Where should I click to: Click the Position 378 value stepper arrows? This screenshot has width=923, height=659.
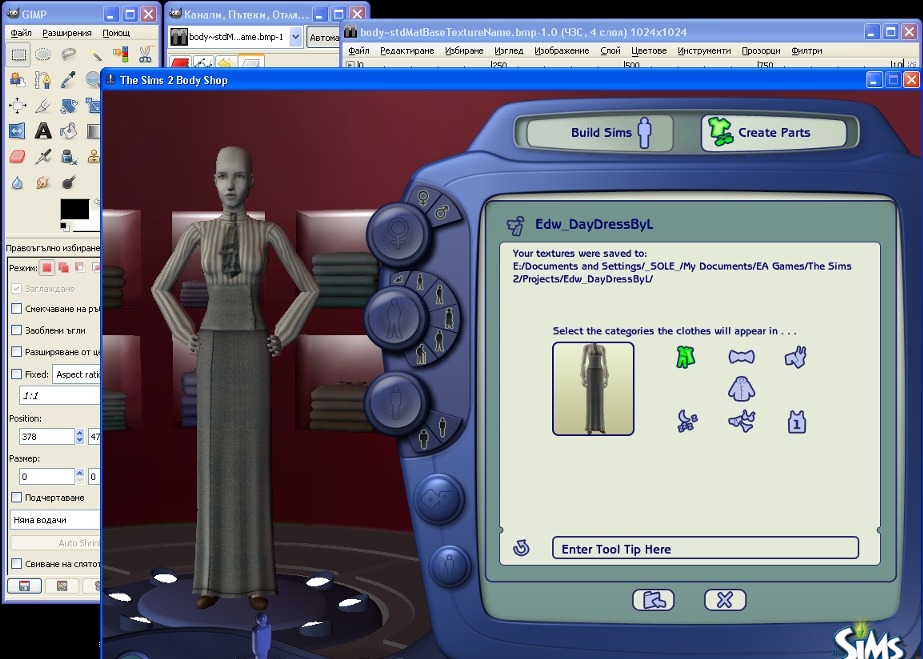pos(79,436)
